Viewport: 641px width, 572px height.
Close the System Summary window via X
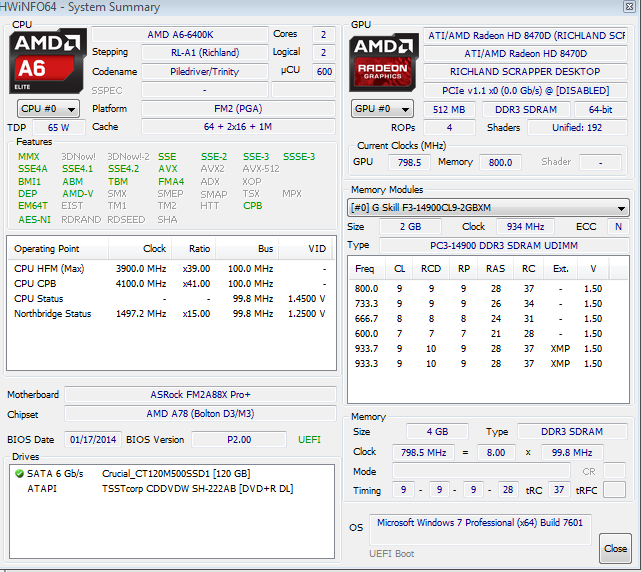(x=629, y=7)
